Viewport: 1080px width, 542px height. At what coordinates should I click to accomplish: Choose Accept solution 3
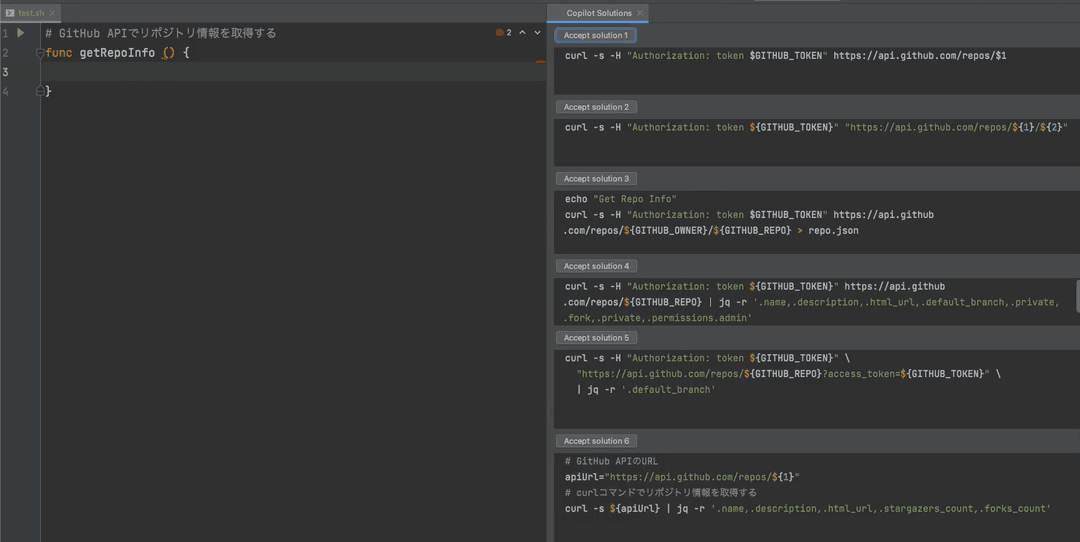tap(596, 179)
